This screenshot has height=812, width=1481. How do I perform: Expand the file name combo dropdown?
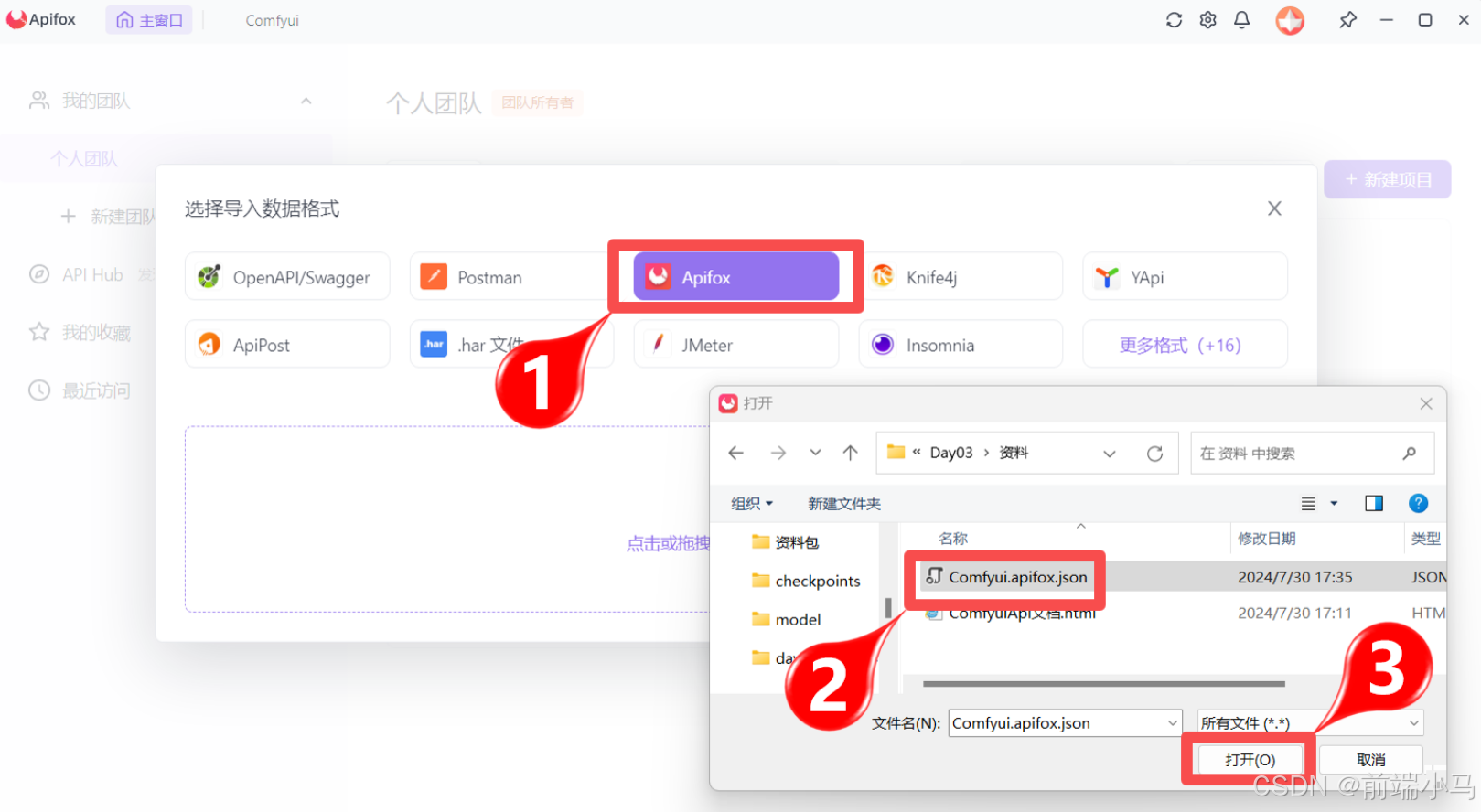tap(1172, 723)
